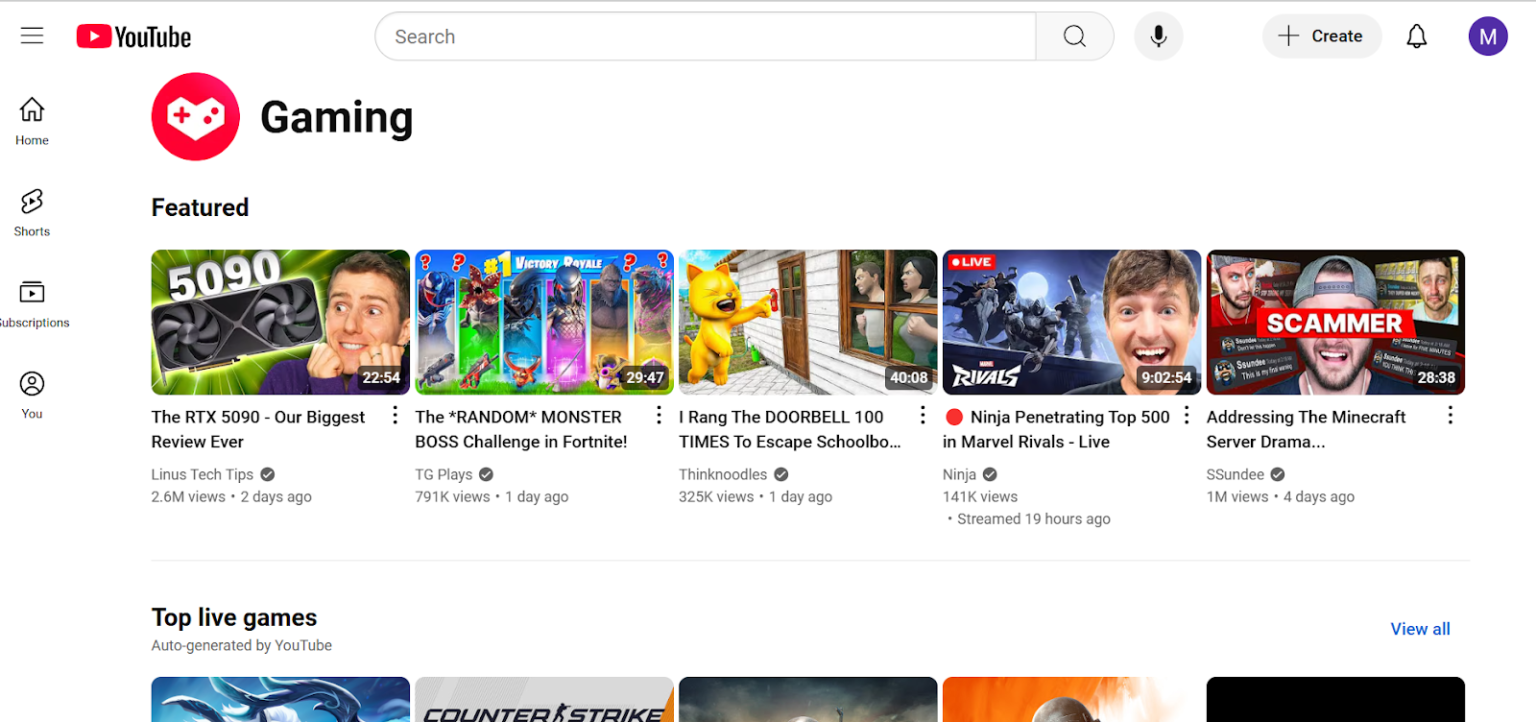The image size is (1536, 722).
Task: View all top live games
Action: pyautogui.click(x=1419, y=629)
